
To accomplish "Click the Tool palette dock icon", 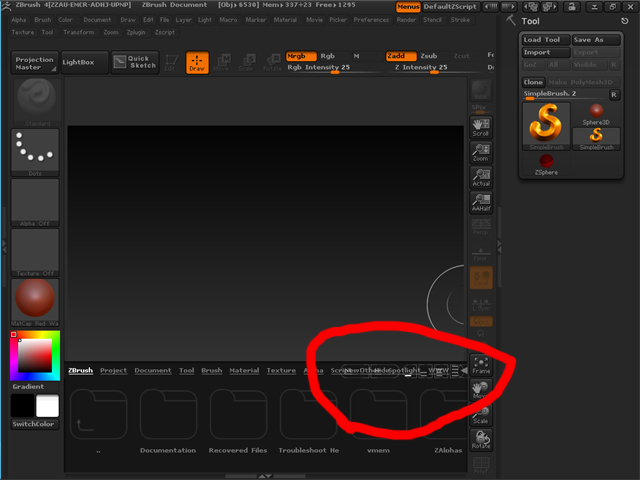I will point(624,21).
